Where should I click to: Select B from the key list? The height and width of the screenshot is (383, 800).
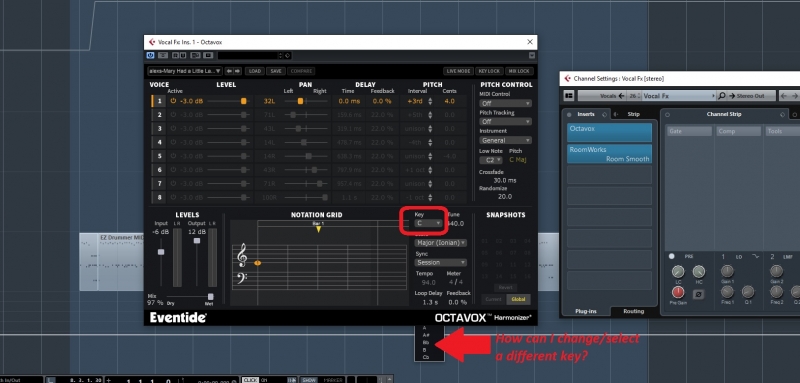[424, 350]
